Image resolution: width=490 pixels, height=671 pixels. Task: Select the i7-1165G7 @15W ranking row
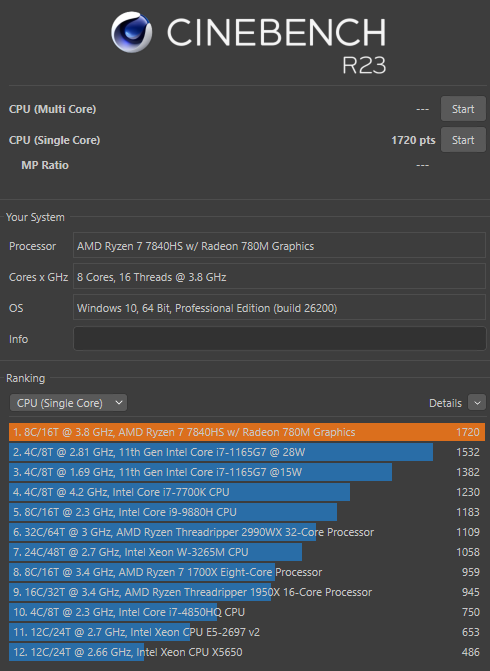click(247, 472)
